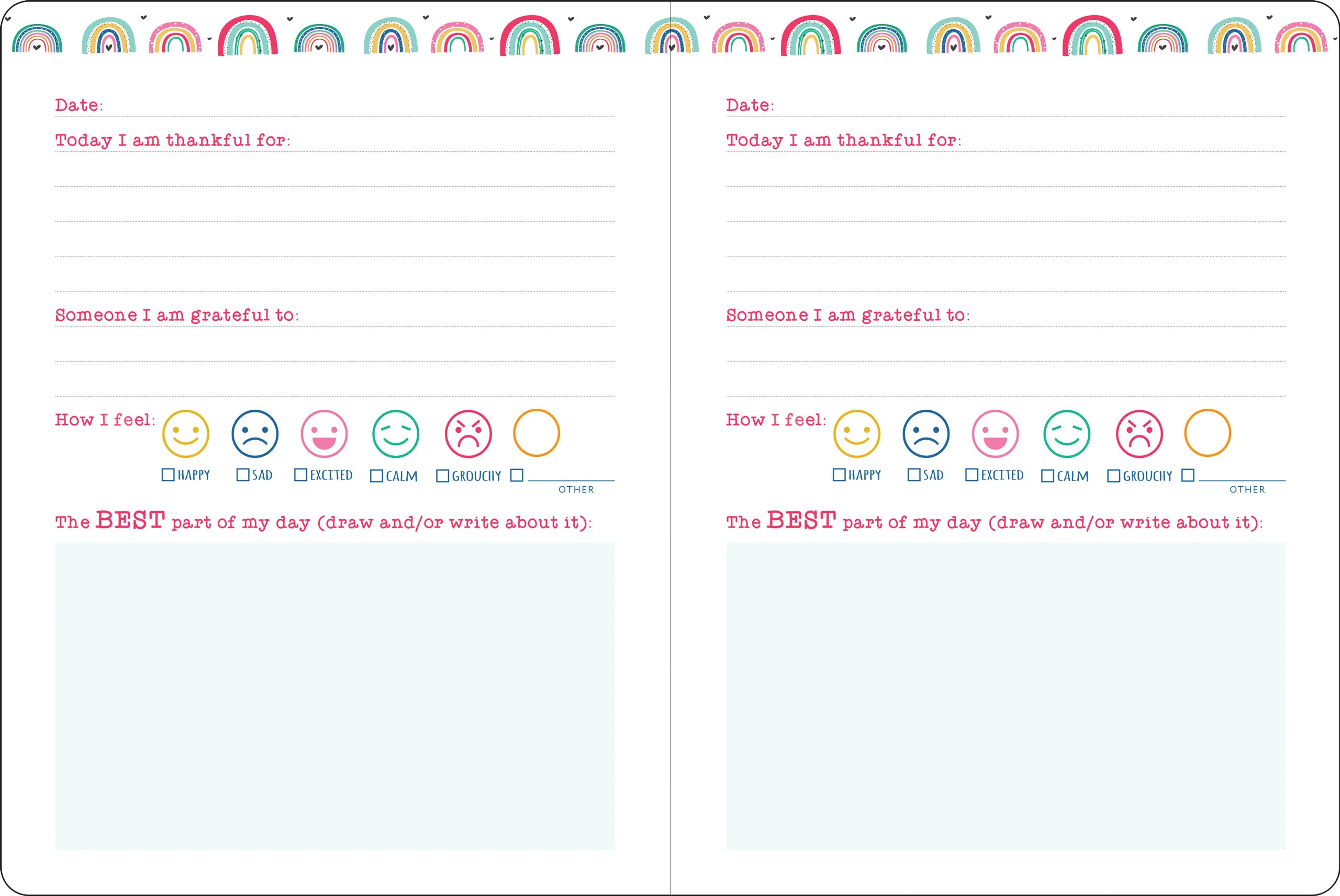Screen dimensions: 1340x896
Task: Tick the GROUCHY checkbox on right page
Action: [1113, 476]
